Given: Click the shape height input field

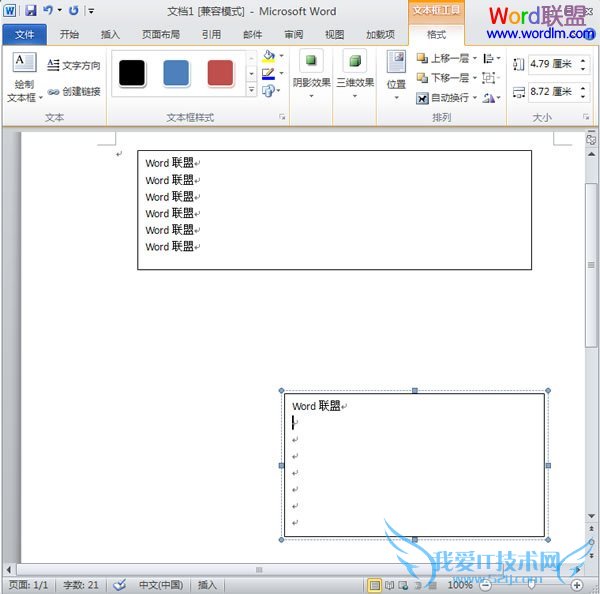Looking at the screenshot, I should click(x=551, y=64).
